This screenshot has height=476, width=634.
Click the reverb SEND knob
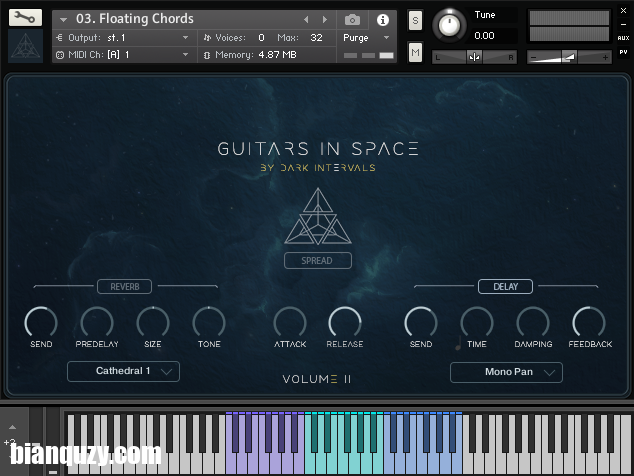pos(41,322)
